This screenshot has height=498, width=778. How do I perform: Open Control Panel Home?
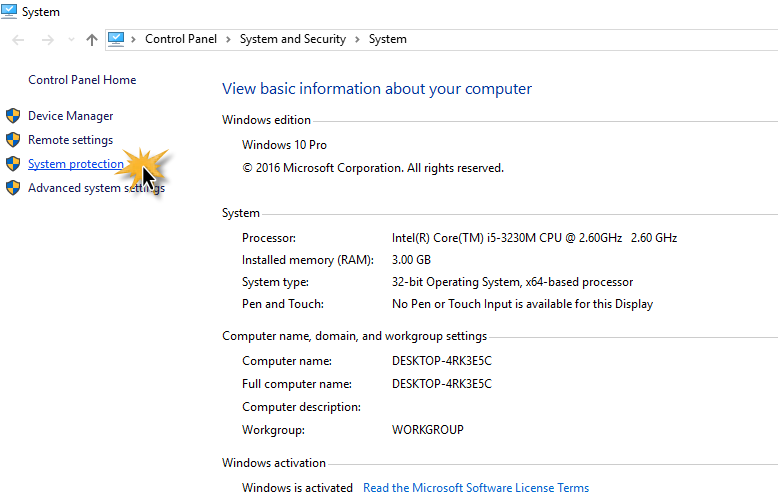[x=82, y=80]
